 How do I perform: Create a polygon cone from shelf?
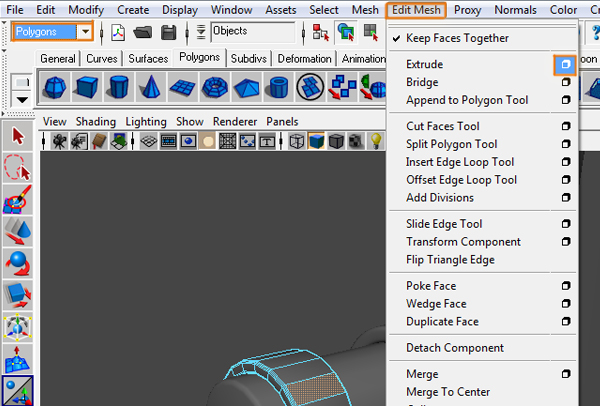pyautogui.click(x=151, y=87)
